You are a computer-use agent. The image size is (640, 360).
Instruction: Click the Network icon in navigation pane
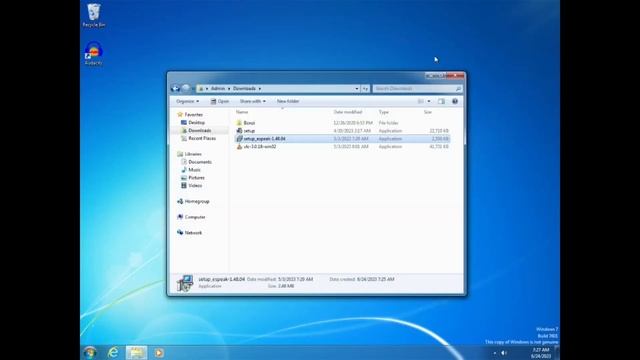(180, 233)
